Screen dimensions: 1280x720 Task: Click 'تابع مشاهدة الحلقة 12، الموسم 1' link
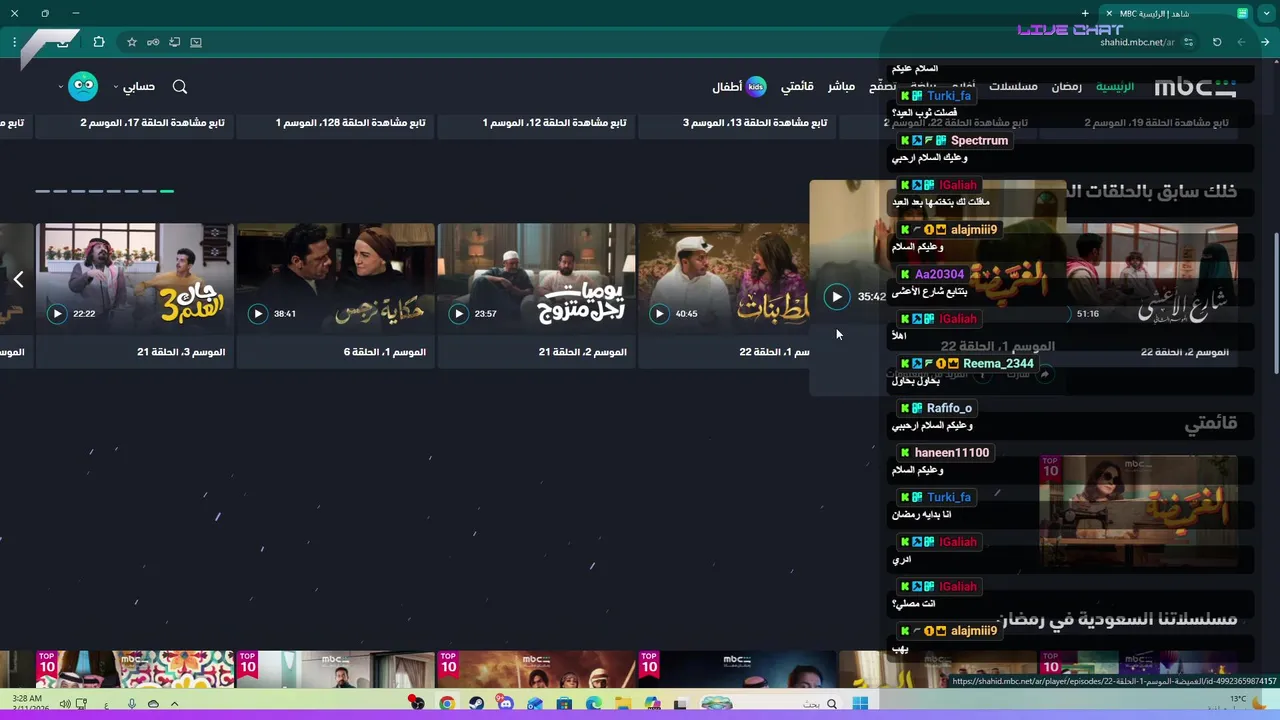tap(555, 123)
